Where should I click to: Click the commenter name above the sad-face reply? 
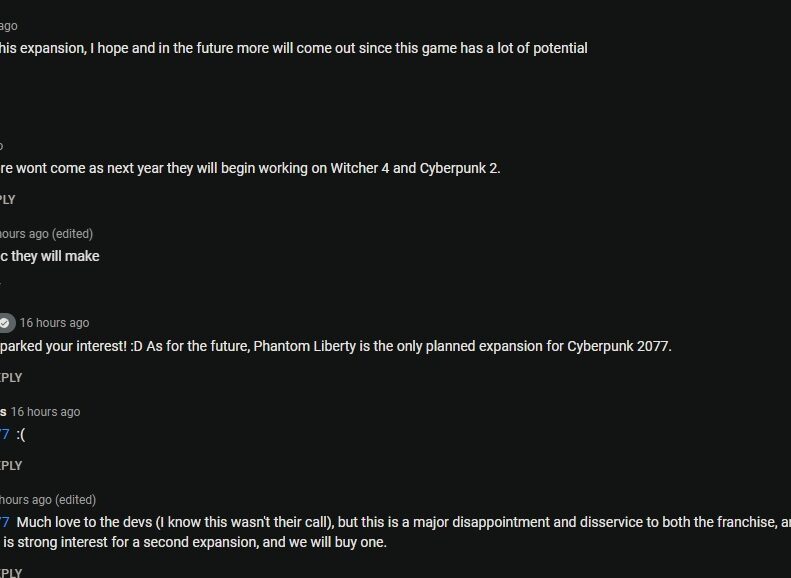click(3, 411)
